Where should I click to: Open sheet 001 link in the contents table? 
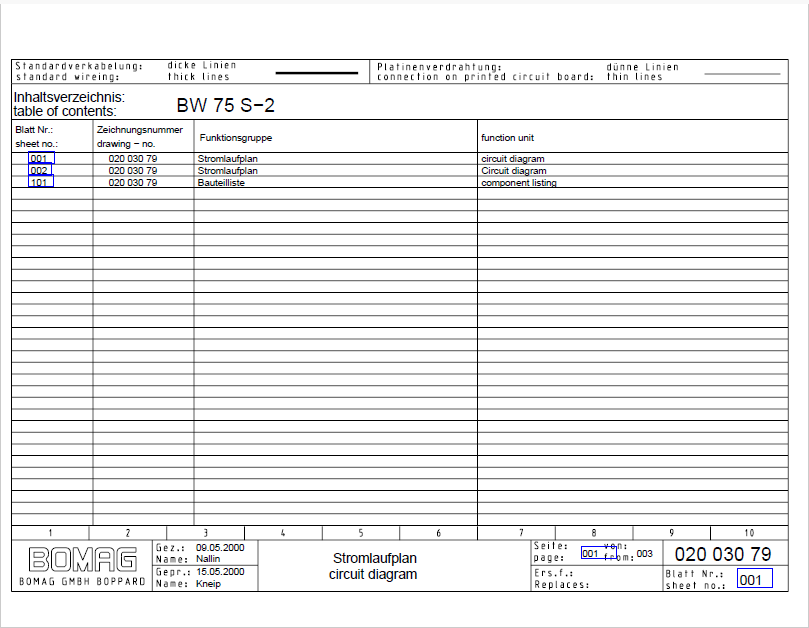41,158
